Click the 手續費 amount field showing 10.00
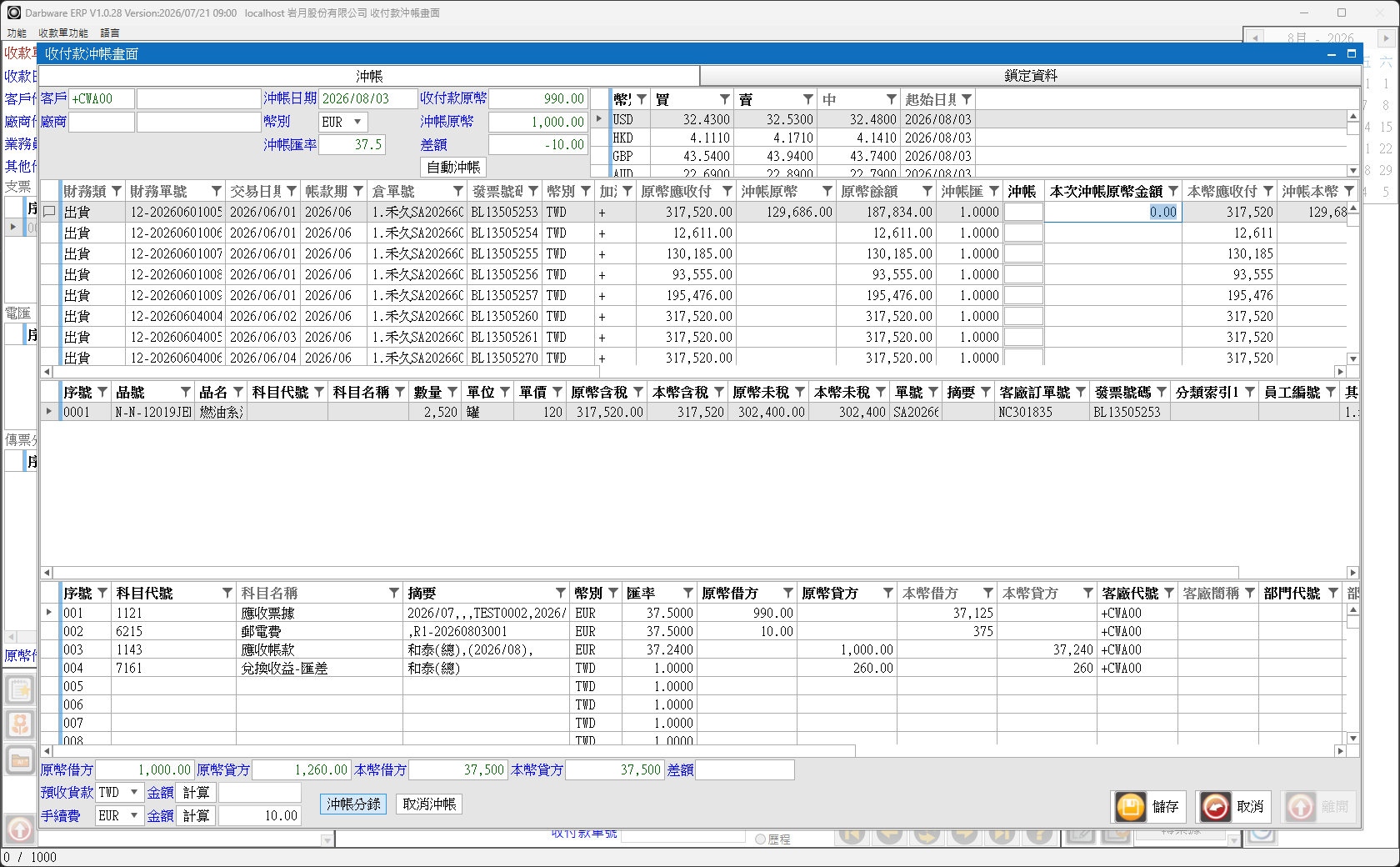The height and width of the screenshot is (867, 1400). (x=260, y=816)
